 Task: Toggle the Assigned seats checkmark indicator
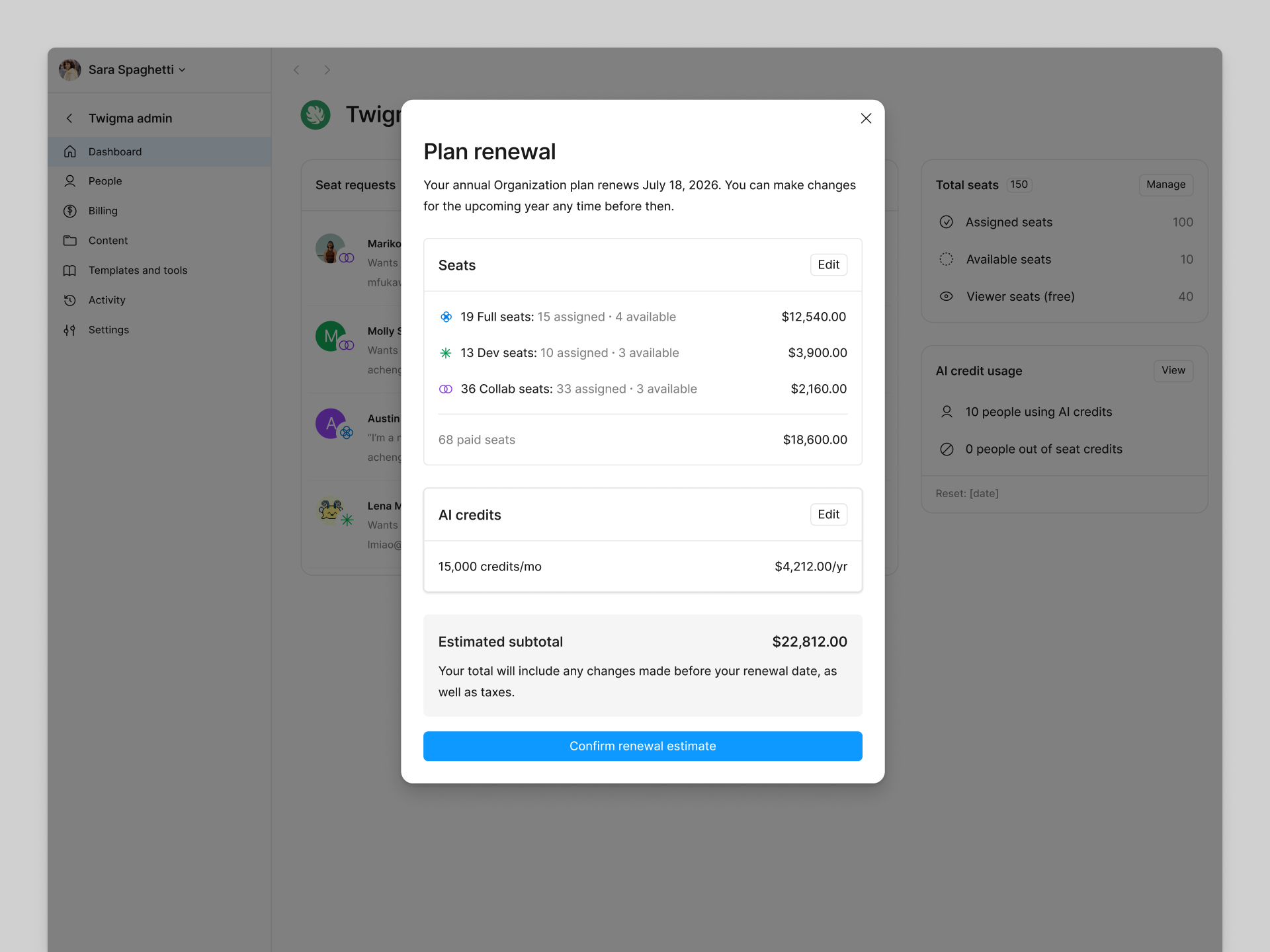click(947, 222)
